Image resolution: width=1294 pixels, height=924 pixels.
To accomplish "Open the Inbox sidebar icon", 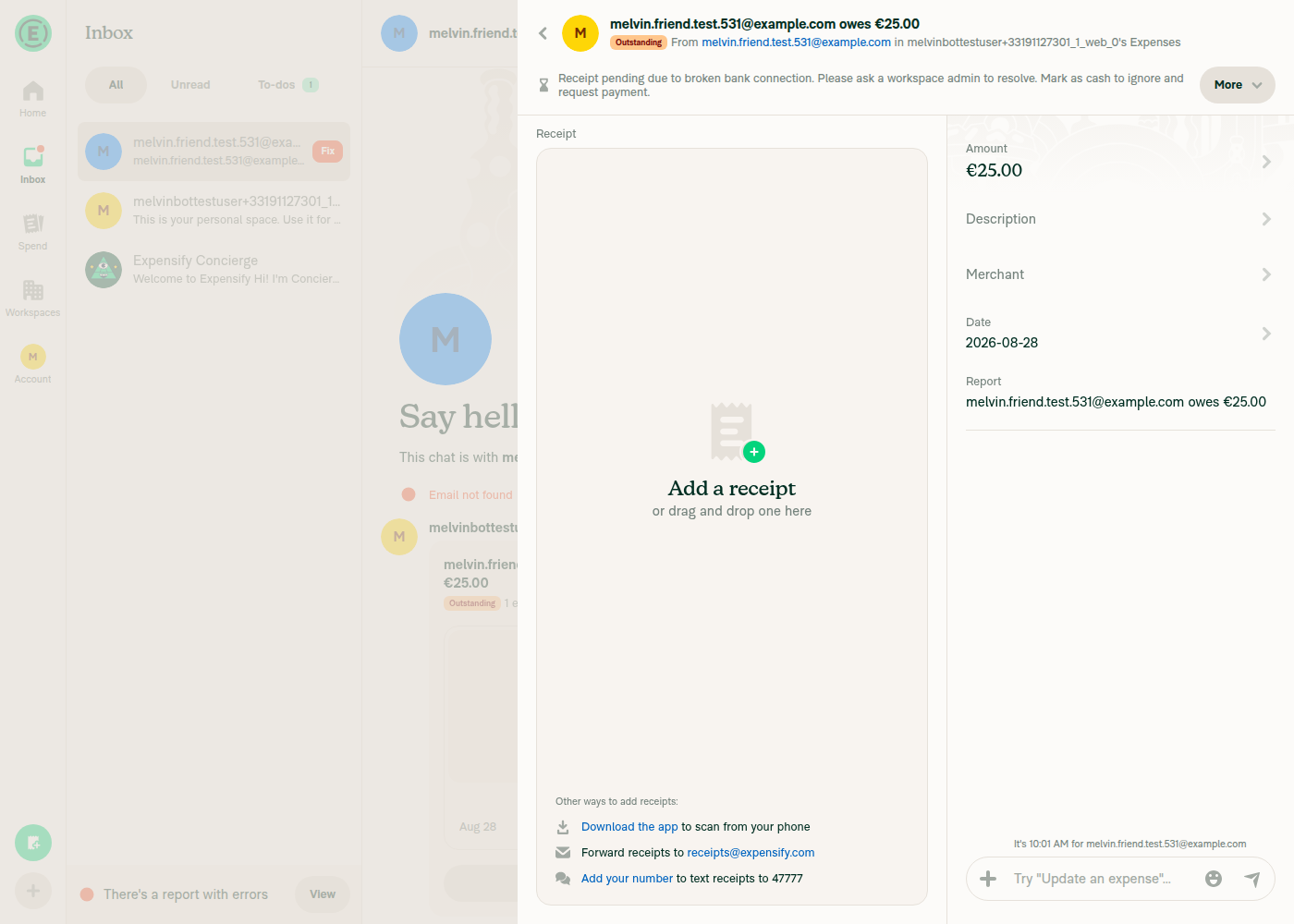I will tap(33, 165).
